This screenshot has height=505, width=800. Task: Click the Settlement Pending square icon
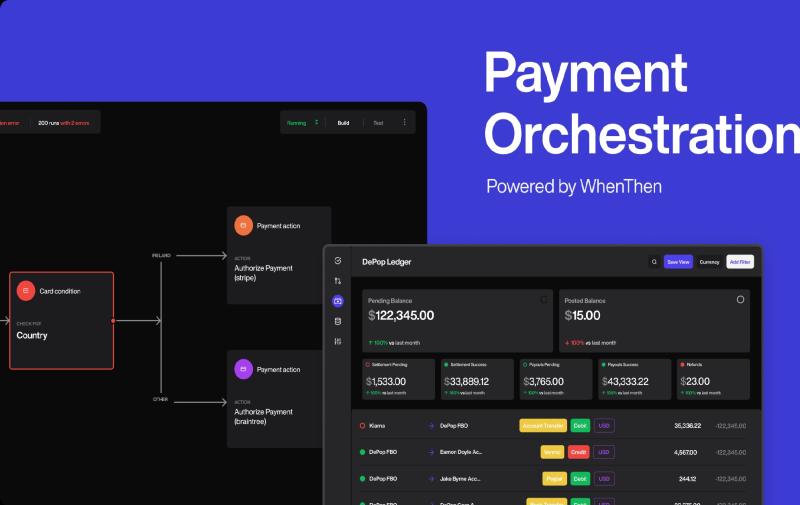[x=367, y=365]
